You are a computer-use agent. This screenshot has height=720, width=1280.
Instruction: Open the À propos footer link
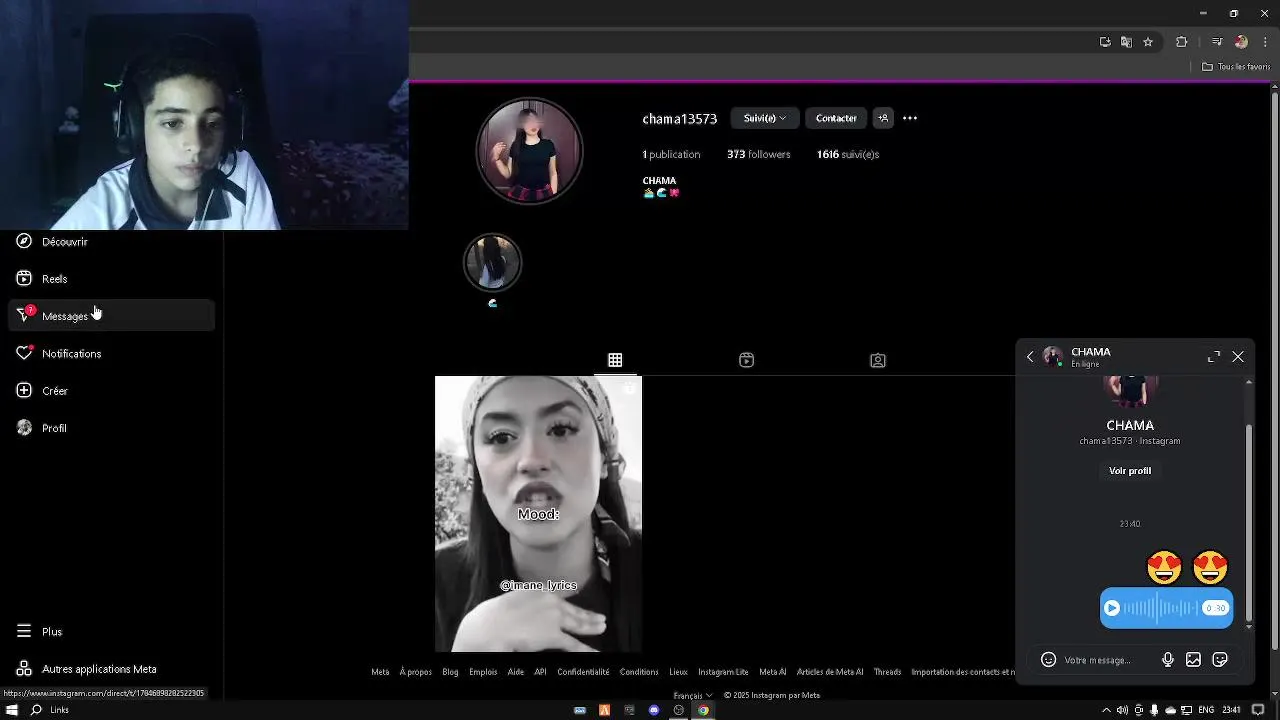pyautogui.click(x=416, y=672)
